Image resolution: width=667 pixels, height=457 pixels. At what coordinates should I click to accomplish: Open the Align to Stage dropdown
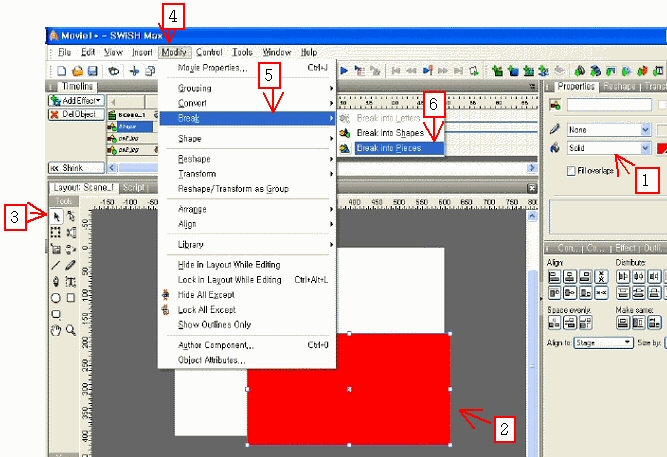click(603, 343)
